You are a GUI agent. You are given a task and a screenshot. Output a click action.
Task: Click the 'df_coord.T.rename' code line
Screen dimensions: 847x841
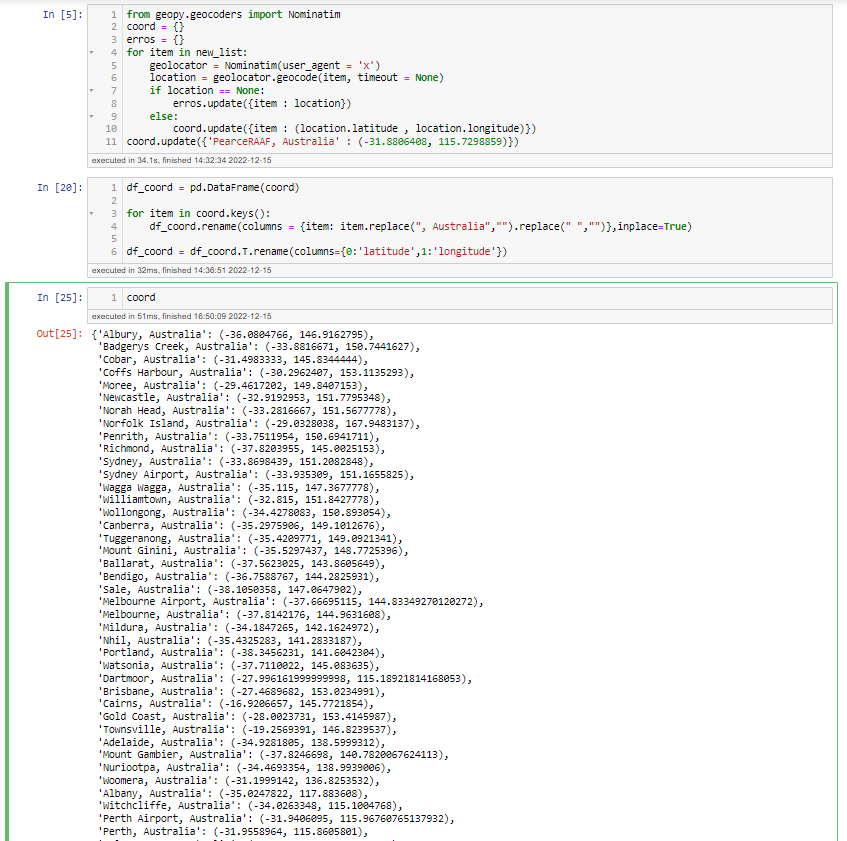tap(317, 252)
